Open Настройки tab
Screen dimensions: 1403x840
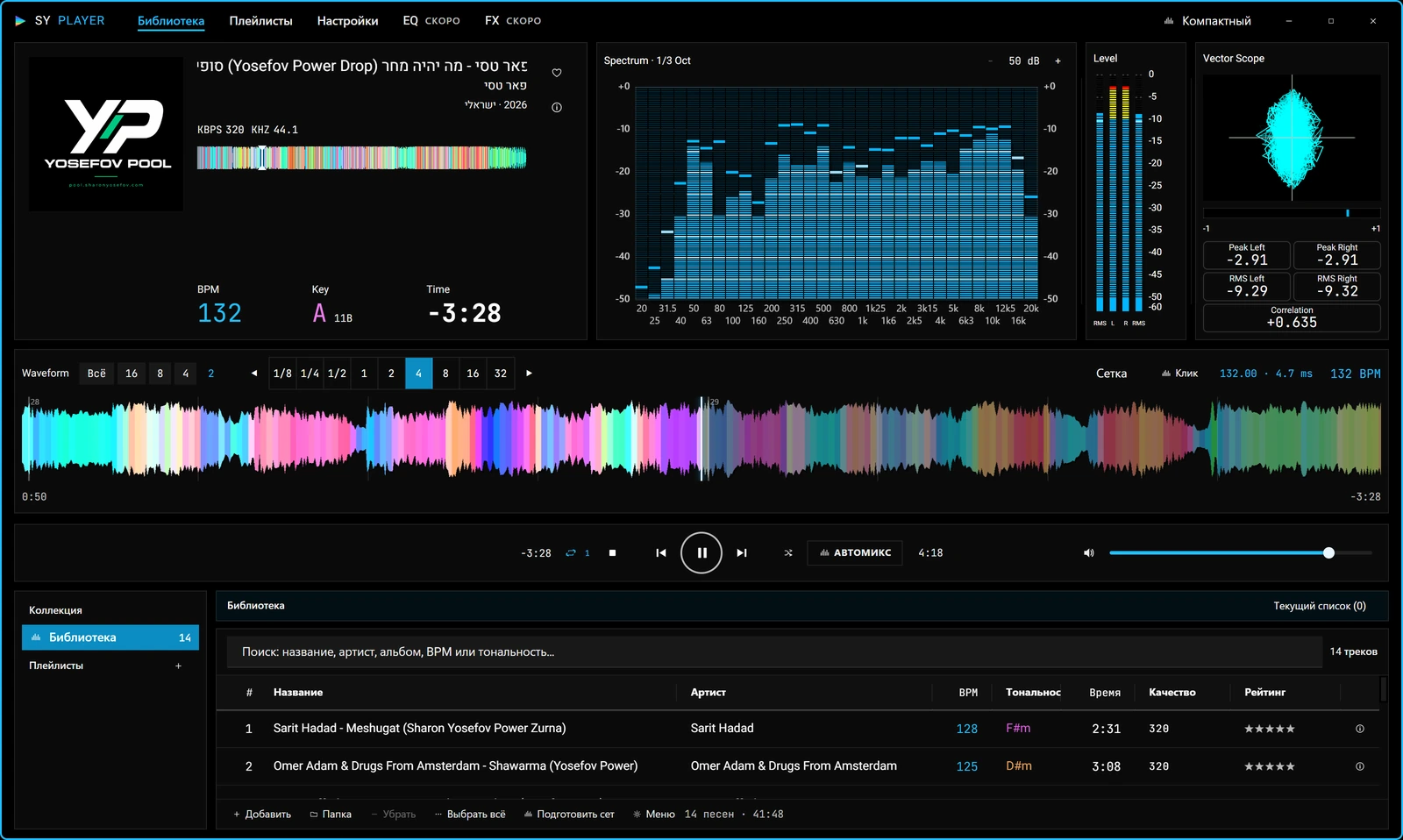click(x=347, y=21)
